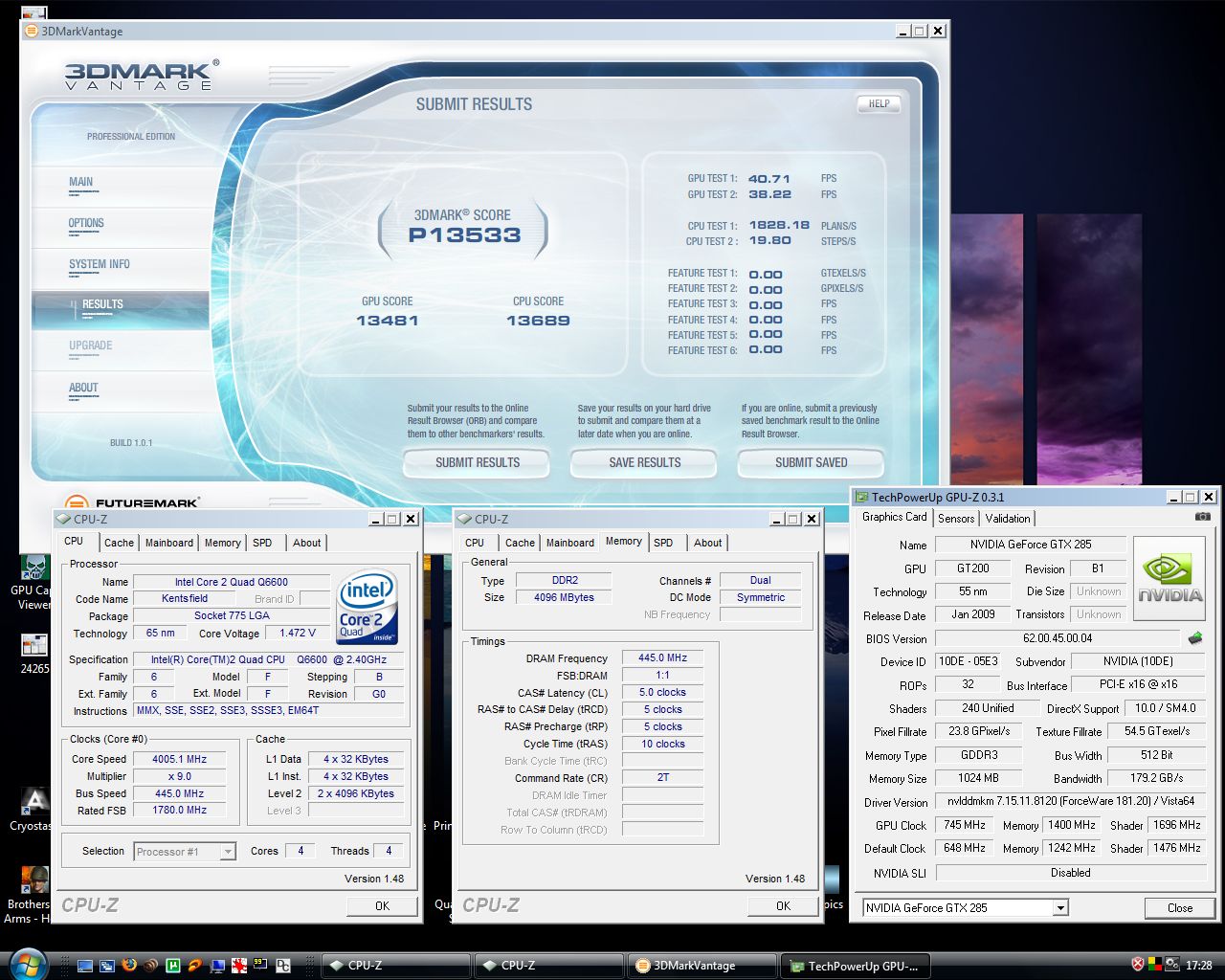This screenshot has width=1225, height=980.
Task: Launch Firefox from quick launch
Action: point(129,965)
